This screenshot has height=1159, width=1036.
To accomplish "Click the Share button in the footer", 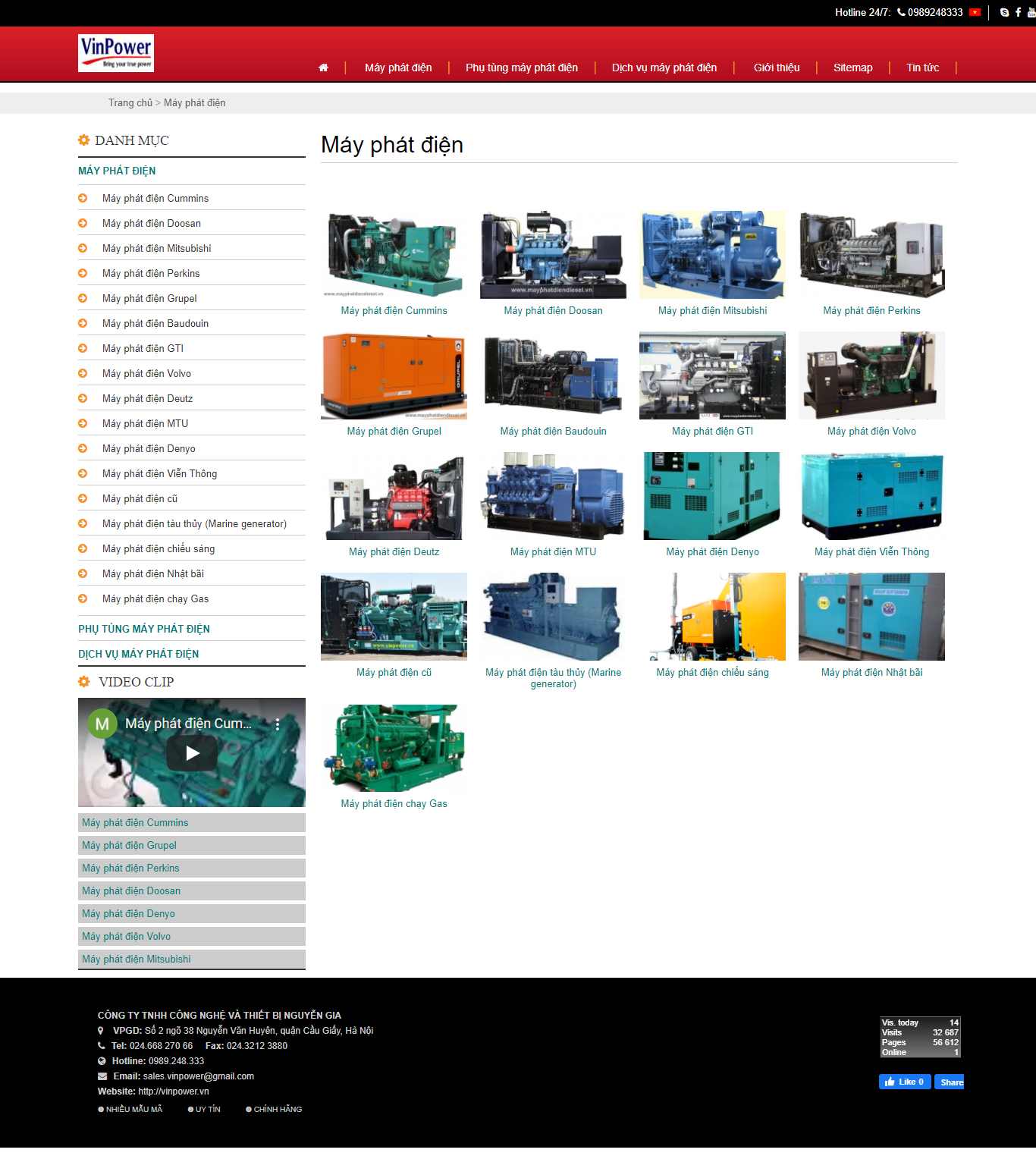I will click(x=950, y=1082).
